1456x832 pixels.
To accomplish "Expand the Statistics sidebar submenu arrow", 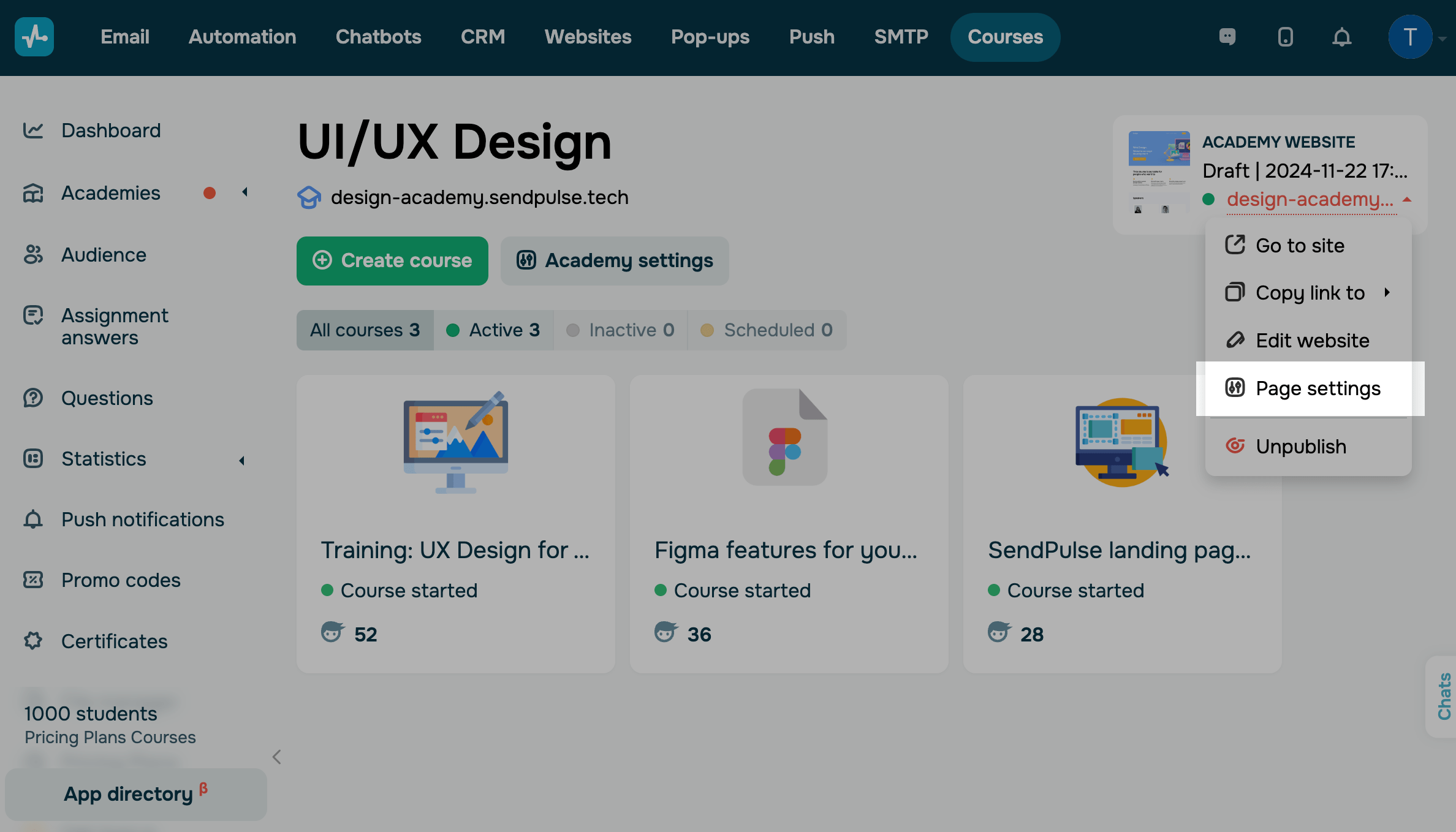I will click(242, 460).
